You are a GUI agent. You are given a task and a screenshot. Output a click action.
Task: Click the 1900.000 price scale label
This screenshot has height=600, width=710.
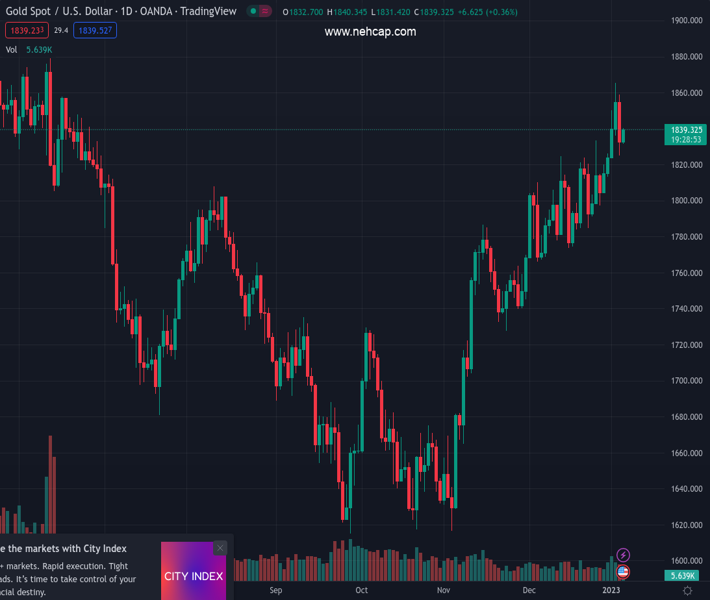point(685,20)
